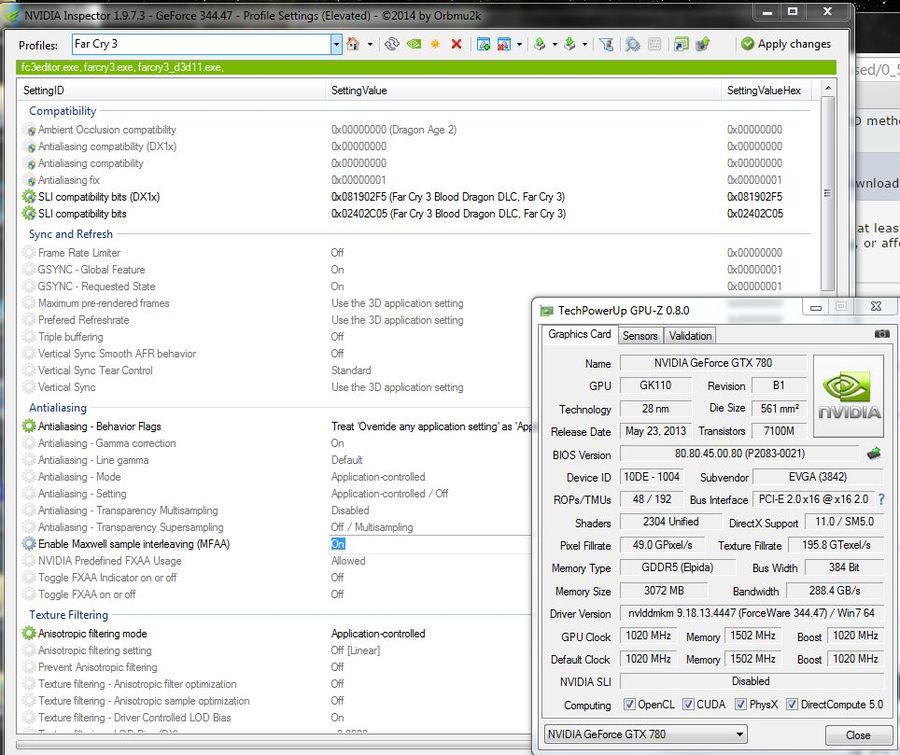Collapse the Sync and Refresh section header
The width and height of the screenshot is (900, 755).
[71, 234]
